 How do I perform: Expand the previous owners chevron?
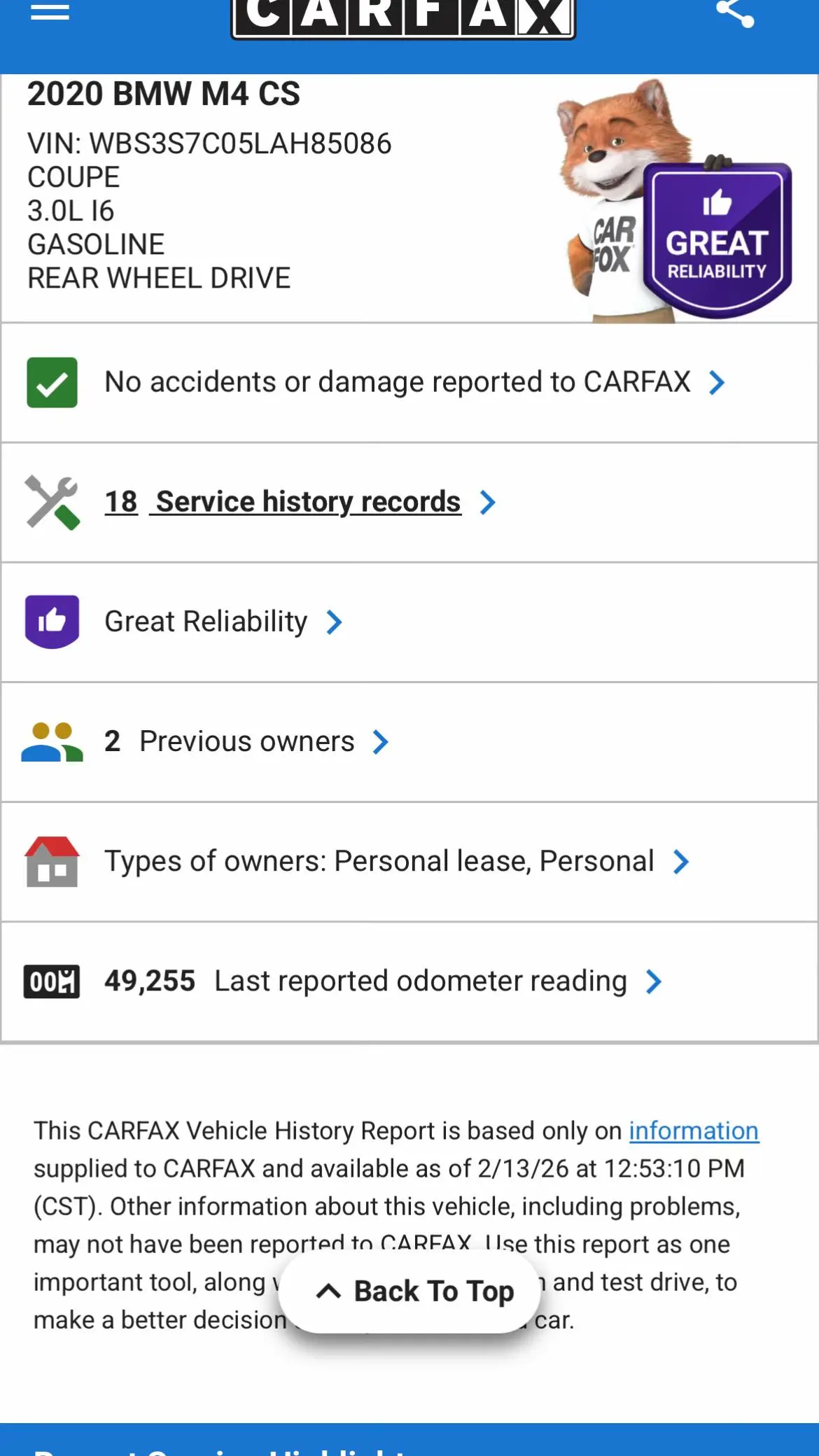[380, 742]
